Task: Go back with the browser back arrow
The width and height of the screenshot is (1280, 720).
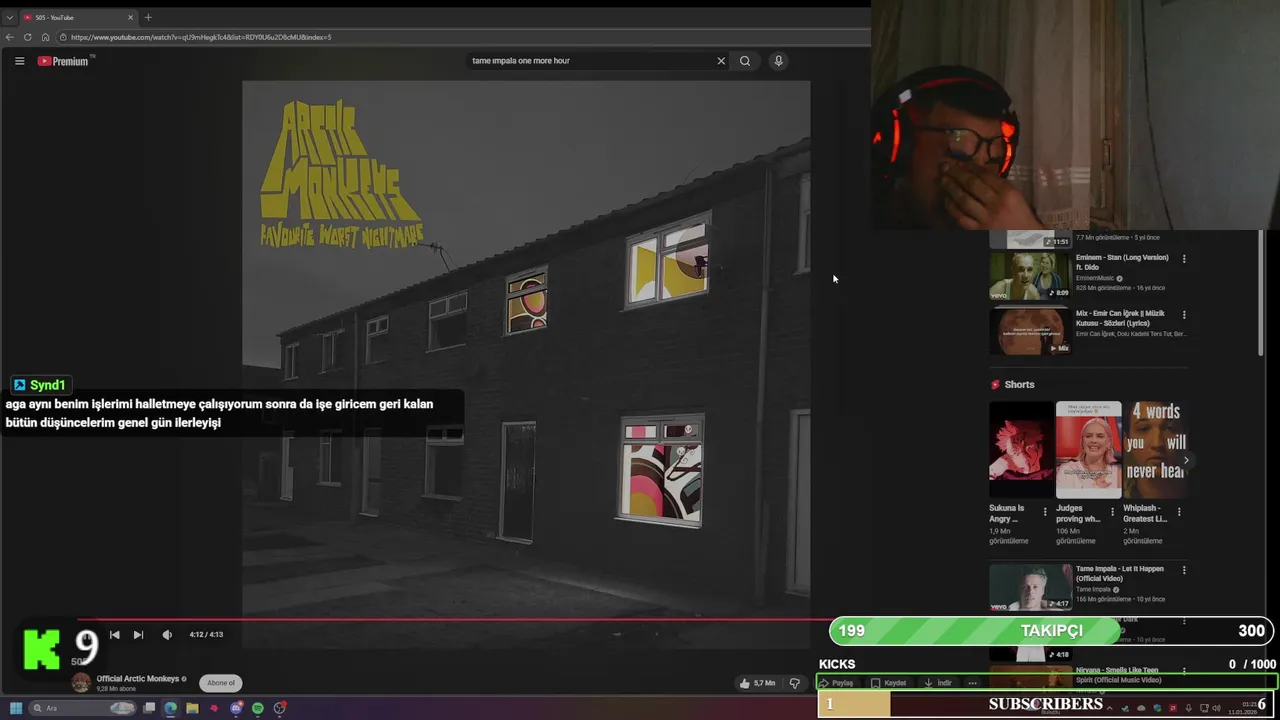Action: point(10,37)
